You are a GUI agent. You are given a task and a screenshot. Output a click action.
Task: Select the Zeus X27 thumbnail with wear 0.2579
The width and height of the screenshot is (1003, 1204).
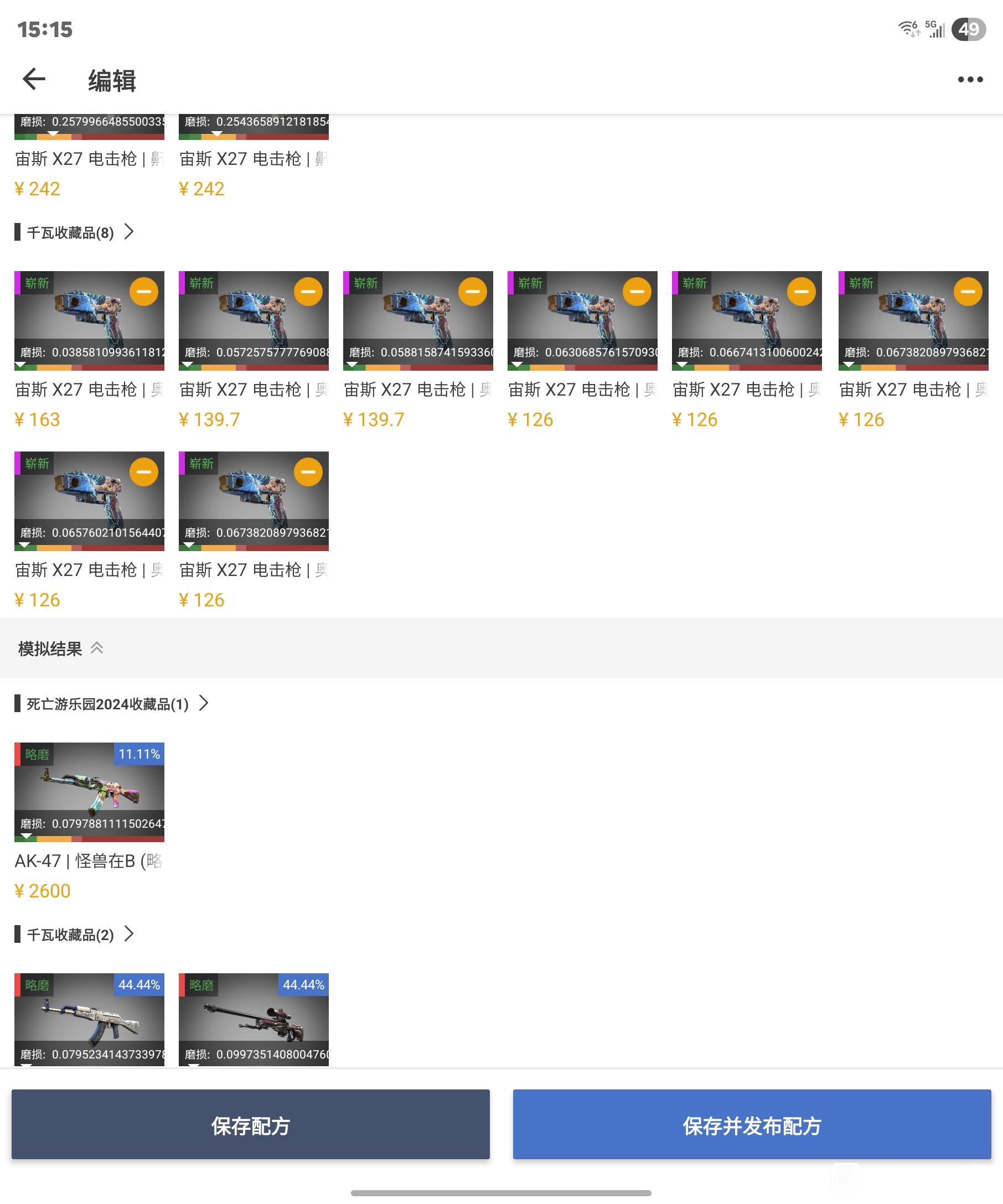click(x=90, y=127)
